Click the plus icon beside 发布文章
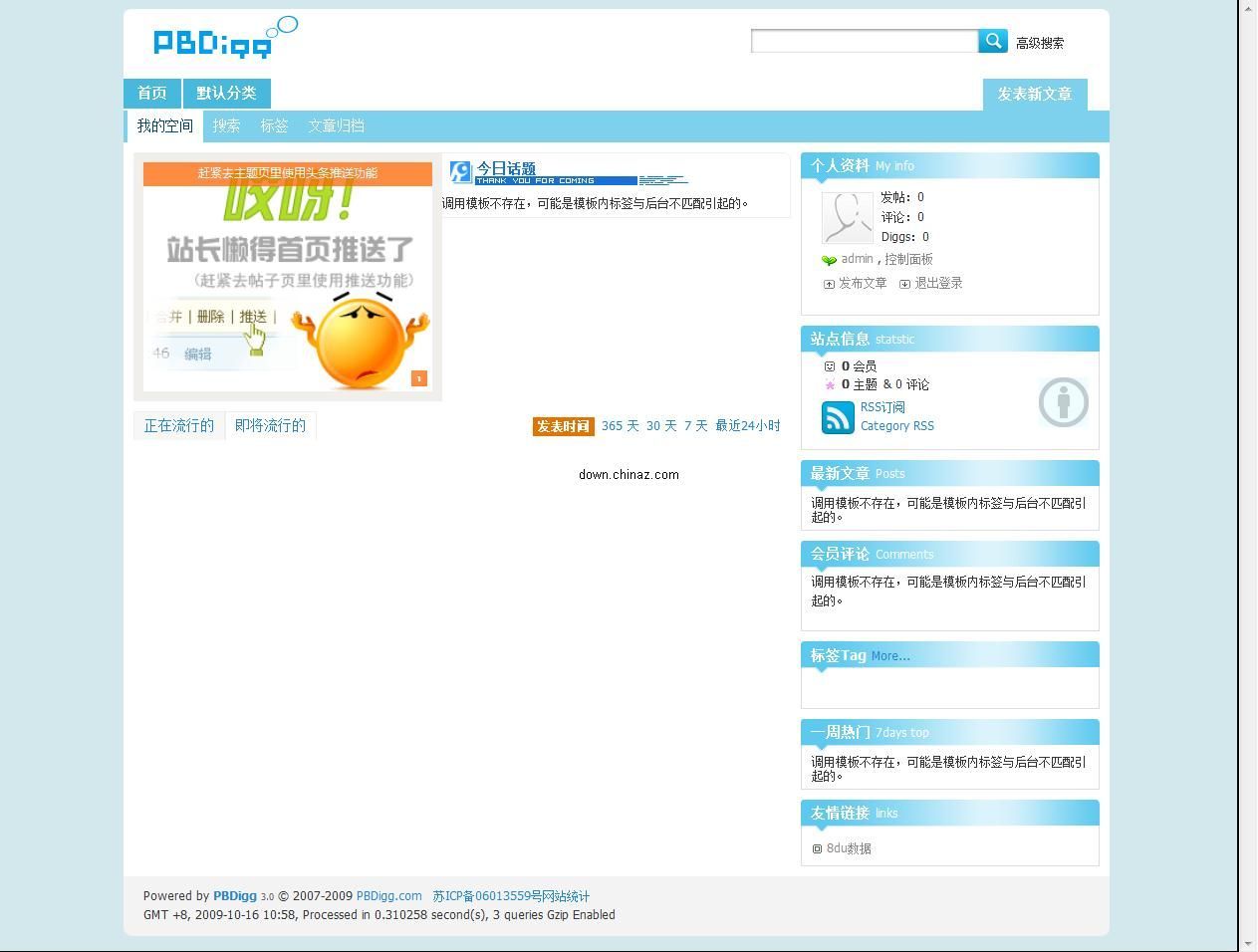 tap(829, 284)
